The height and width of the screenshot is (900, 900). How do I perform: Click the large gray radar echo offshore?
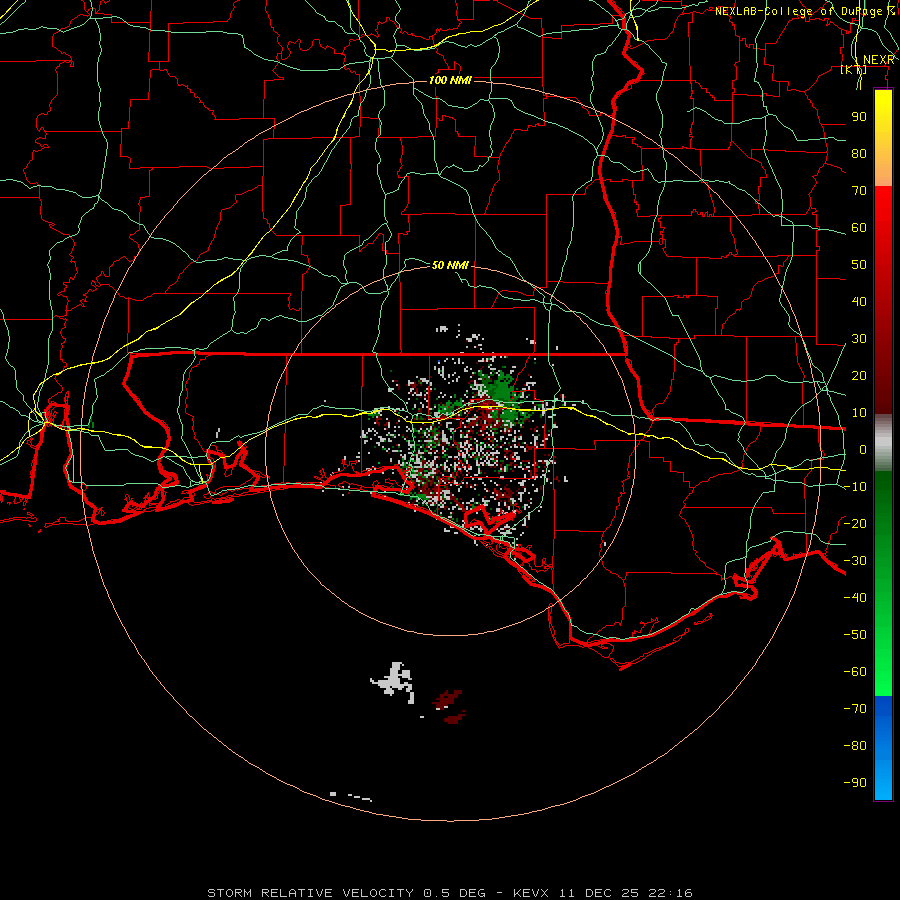(x=394, y=682)
